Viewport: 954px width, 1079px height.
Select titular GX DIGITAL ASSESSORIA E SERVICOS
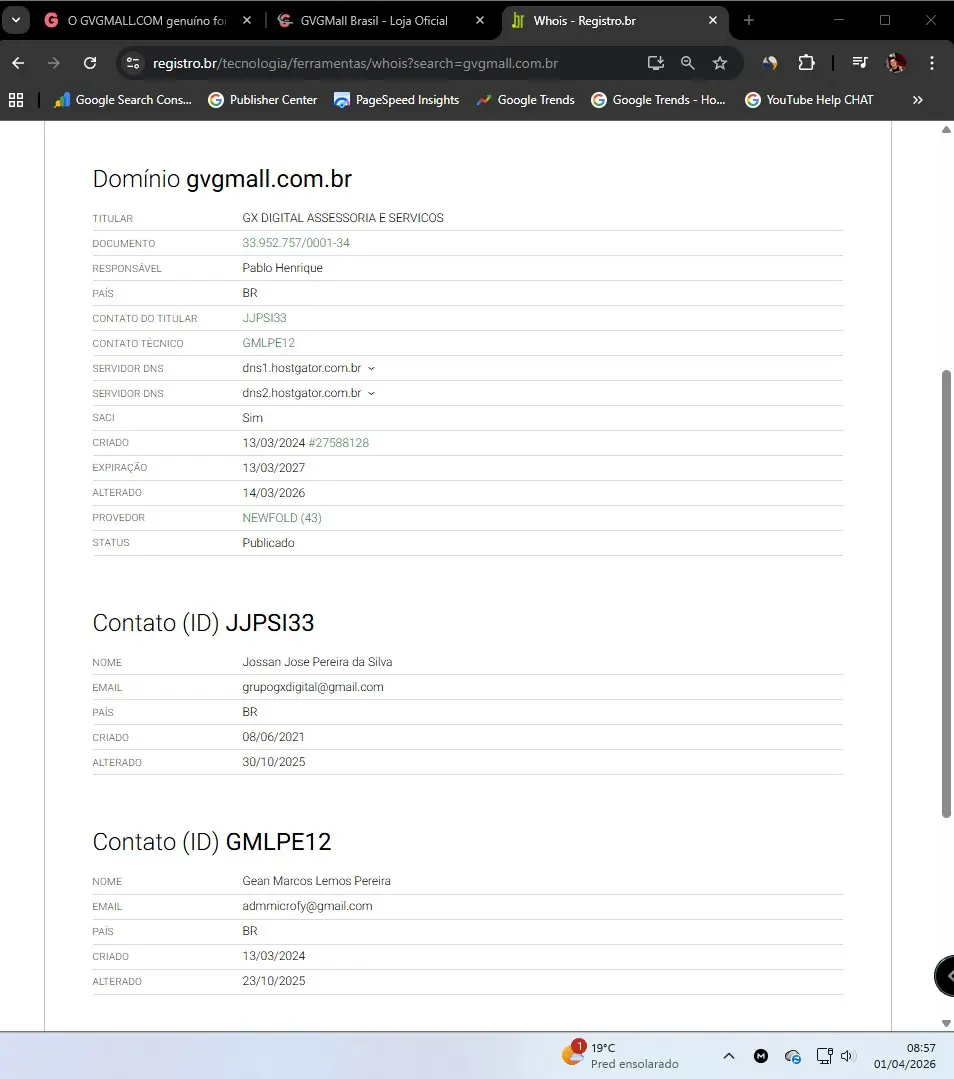[343, 218]
